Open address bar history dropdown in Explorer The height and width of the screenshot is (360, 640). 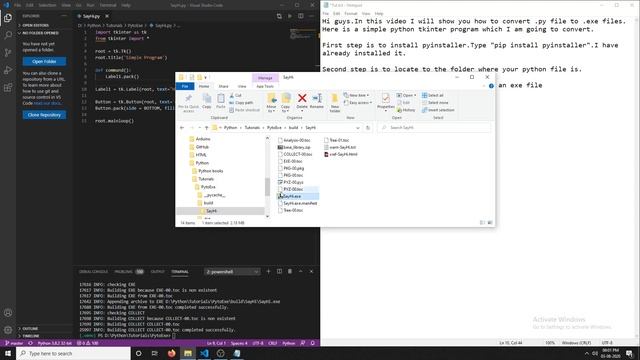coord(358,128)
